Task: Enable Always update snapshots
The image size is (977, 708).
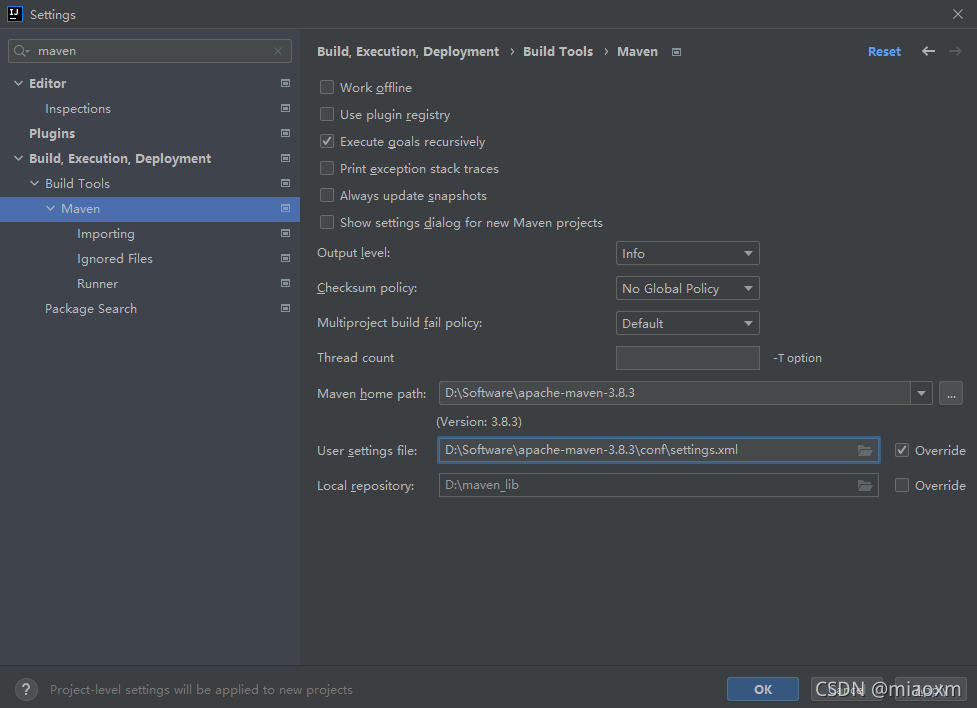Action: [x=326, y=195]
